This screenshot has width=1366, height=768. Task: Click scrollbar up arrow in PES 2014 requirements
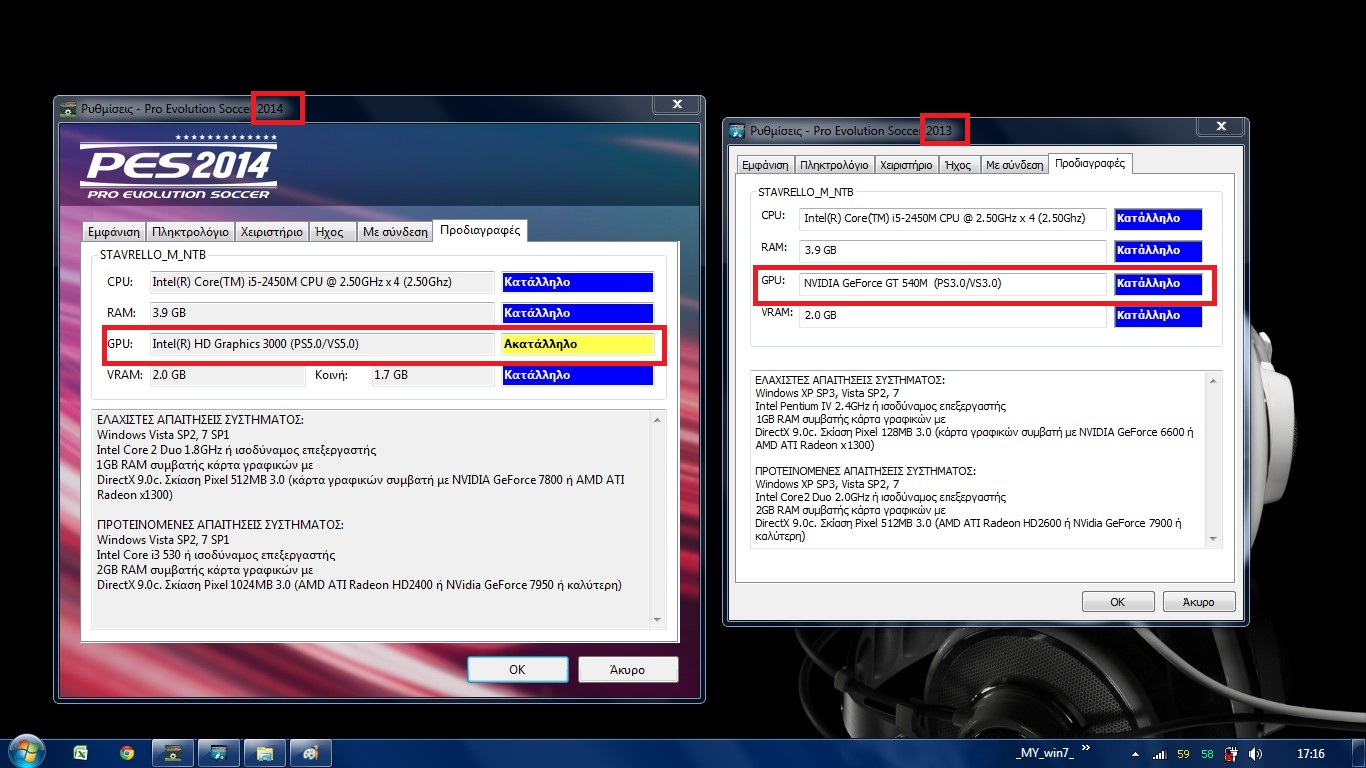[657, 420]
